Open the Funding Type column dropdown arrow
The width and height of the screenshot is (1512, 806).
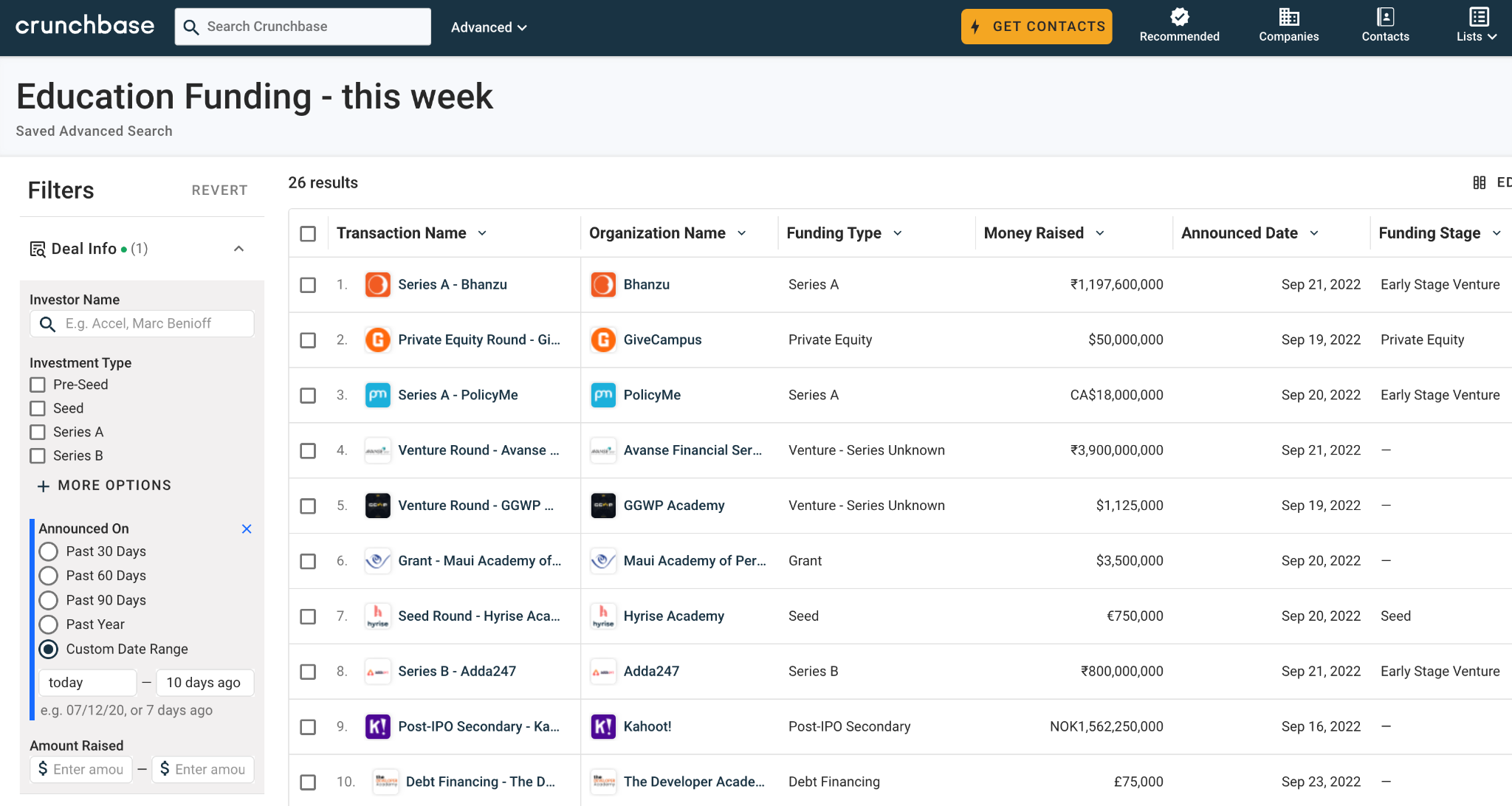[x=898, y=233]
